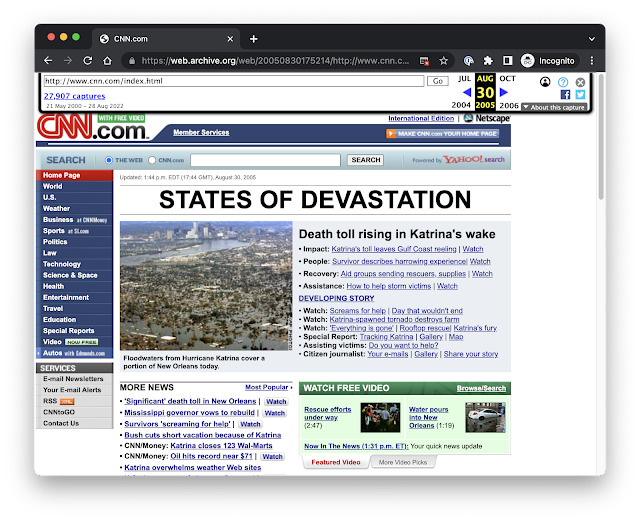640x521 pixels.
Task: Click the SEARCH button
Action: point(366,160)
